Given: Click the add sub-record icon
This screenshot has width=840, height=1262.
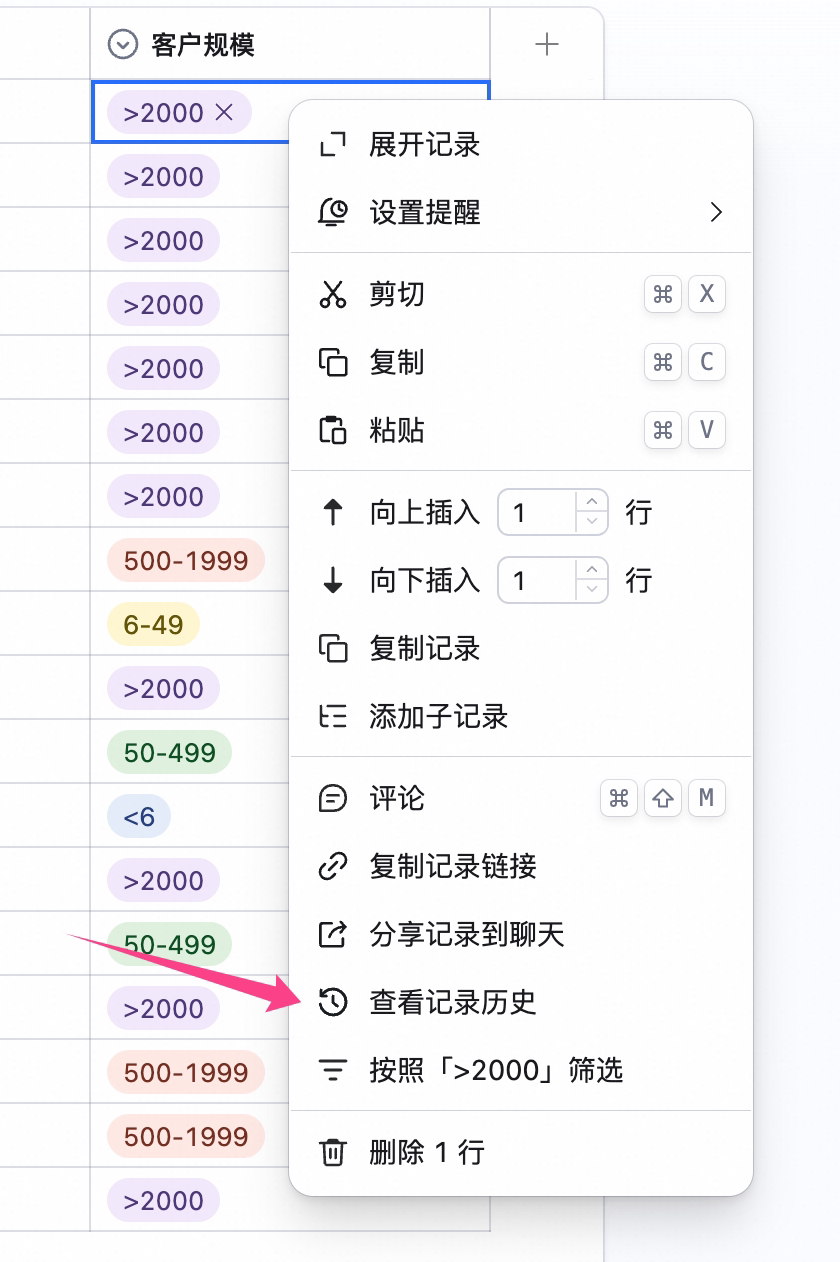Looking at the screenshot, I should 332,716.
